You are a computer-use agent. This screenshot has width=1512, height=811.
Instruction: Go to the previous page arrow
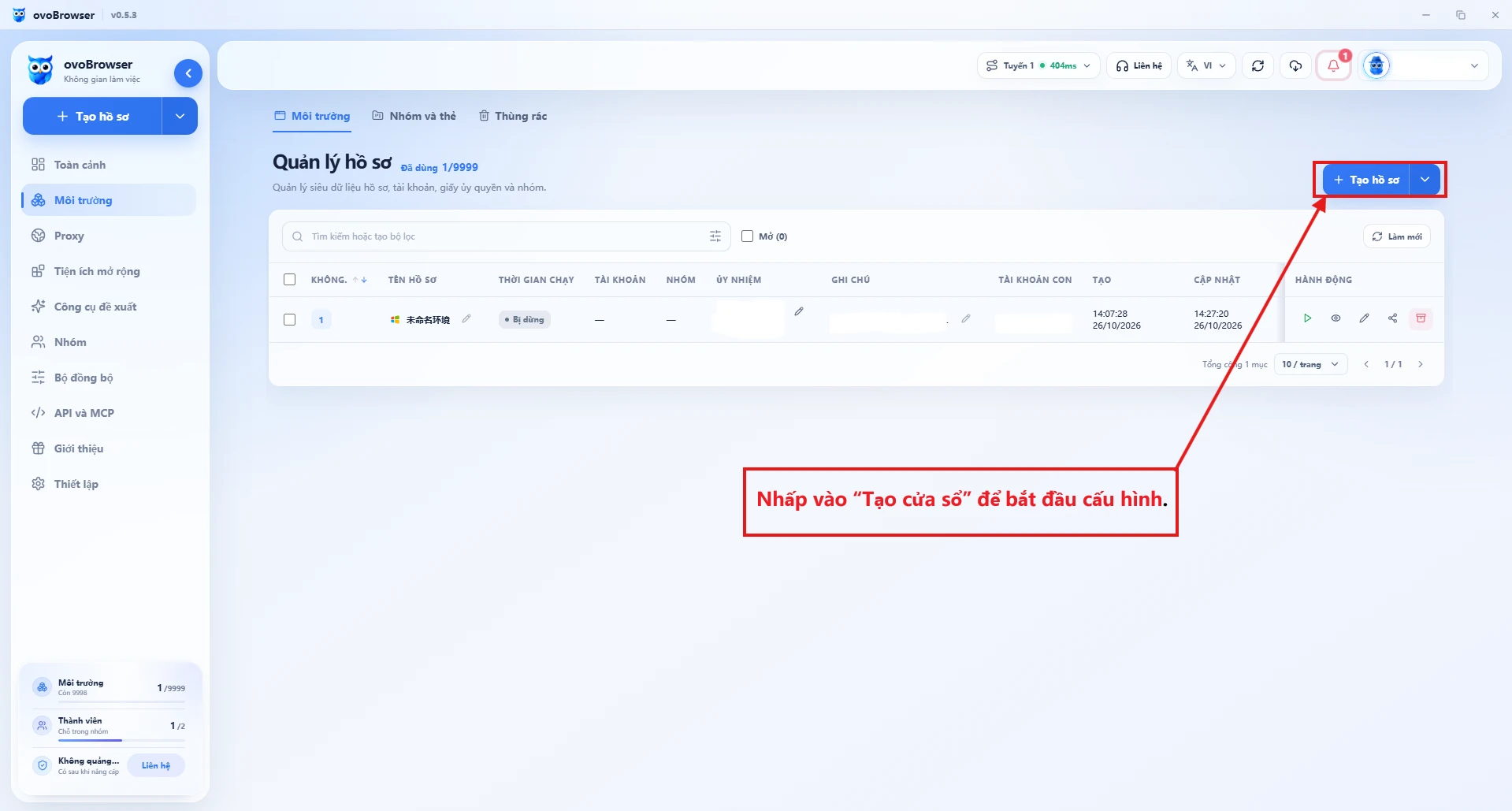[1366, 364]
